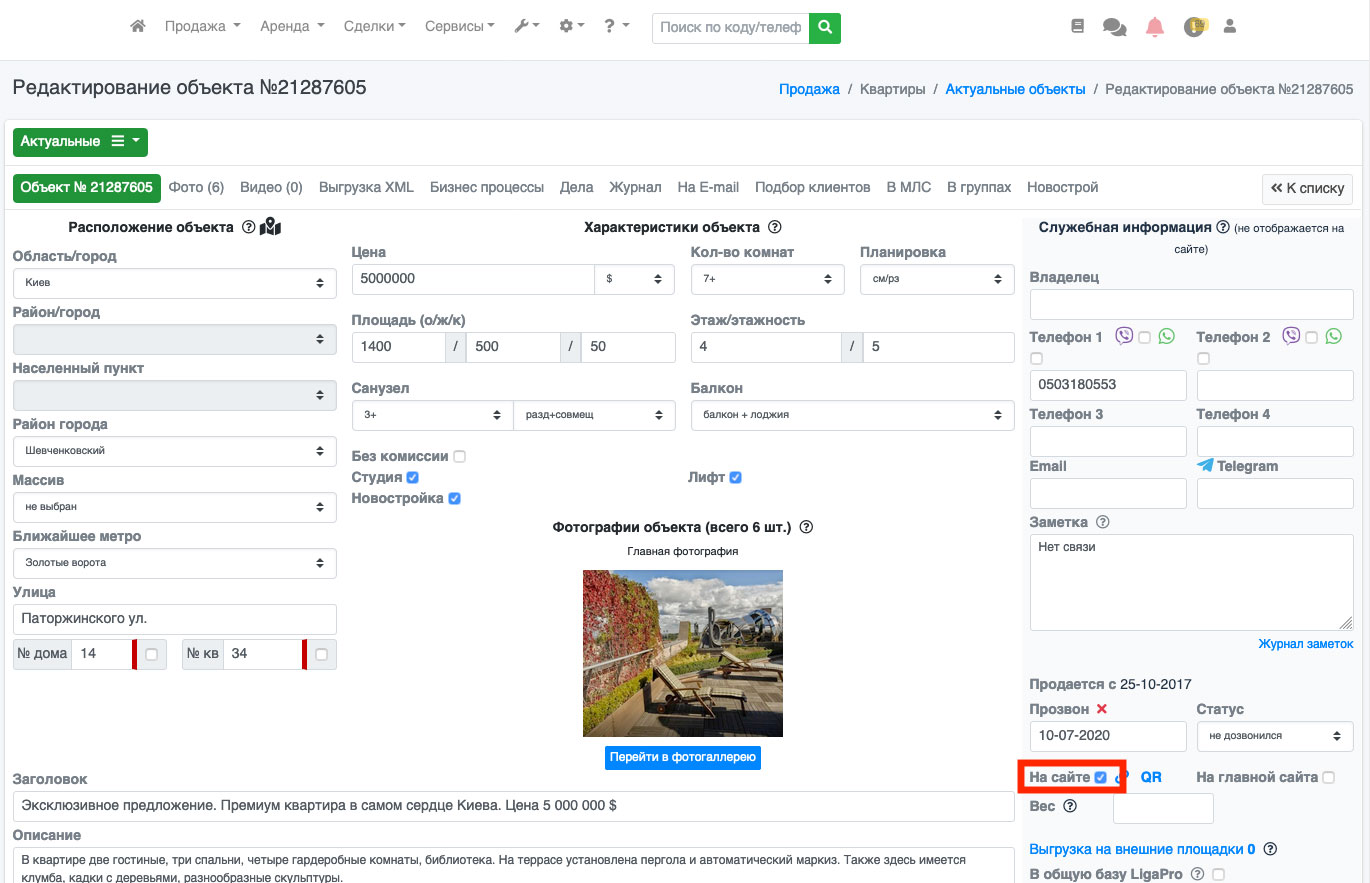Image resolution: width=1370 pixels, height=883 pixels.
Task: Open the chat messages icon
Action: [1114, 27]
